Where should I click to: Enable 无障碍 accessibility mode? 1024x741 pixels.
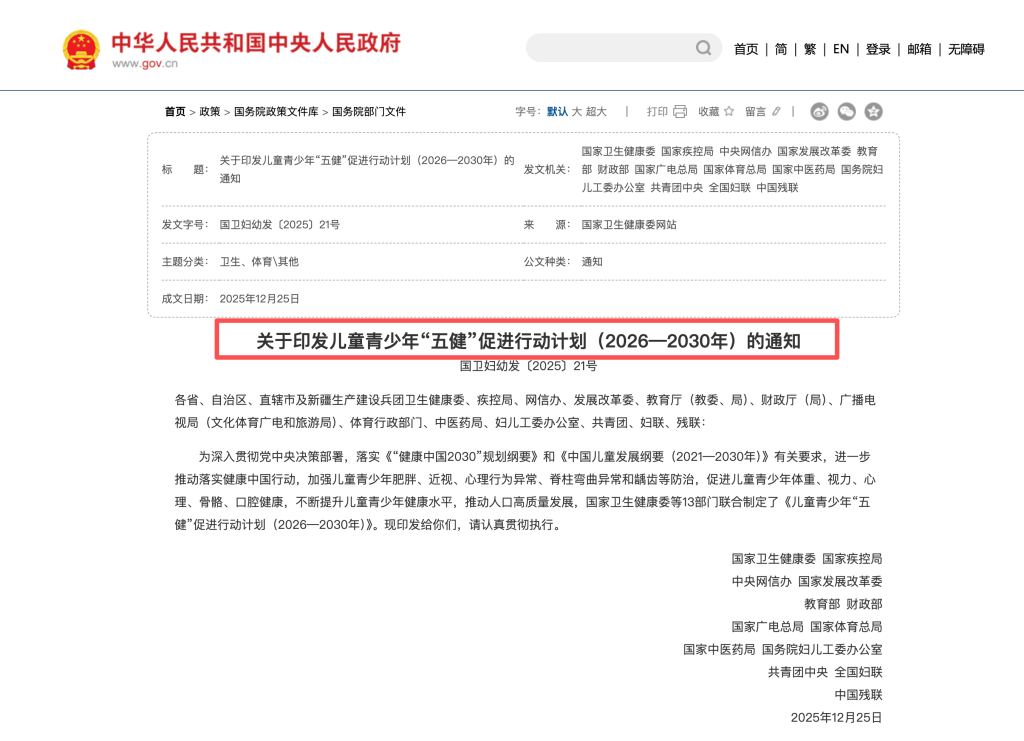[x=966, y=49]
